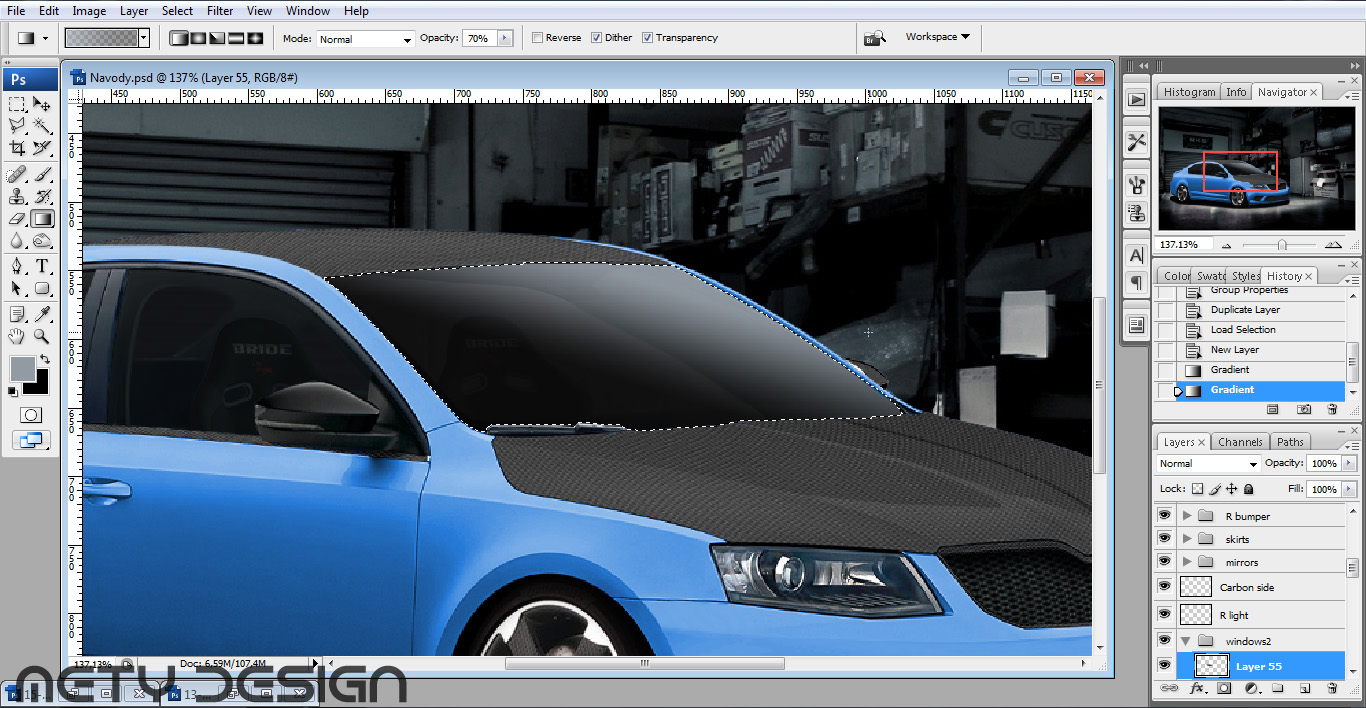Open the Workspace dropdown

(x=938, y=37)
